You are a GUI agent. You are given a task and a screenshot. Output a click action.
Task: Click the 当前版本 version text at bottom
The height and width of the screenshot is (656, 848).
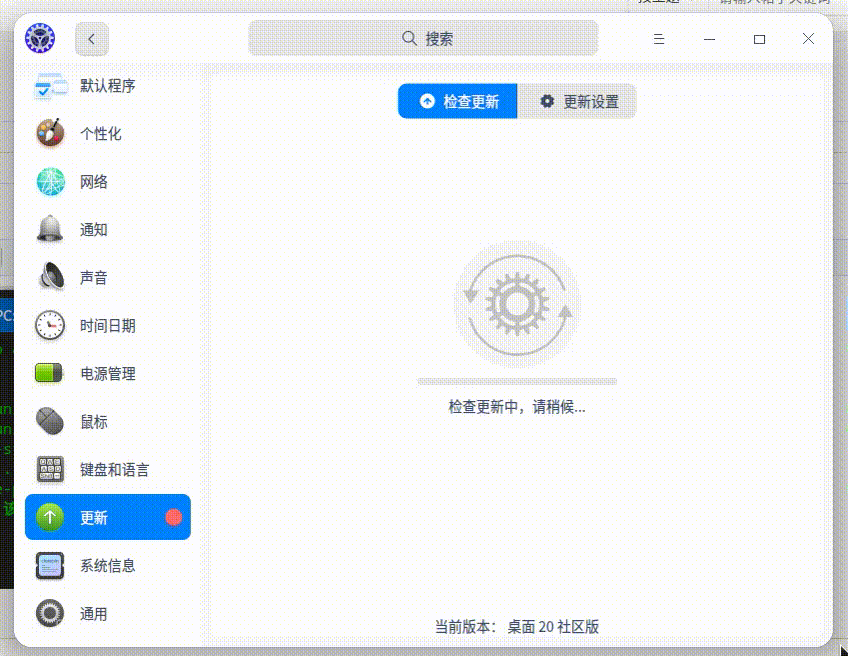(516, 627)
